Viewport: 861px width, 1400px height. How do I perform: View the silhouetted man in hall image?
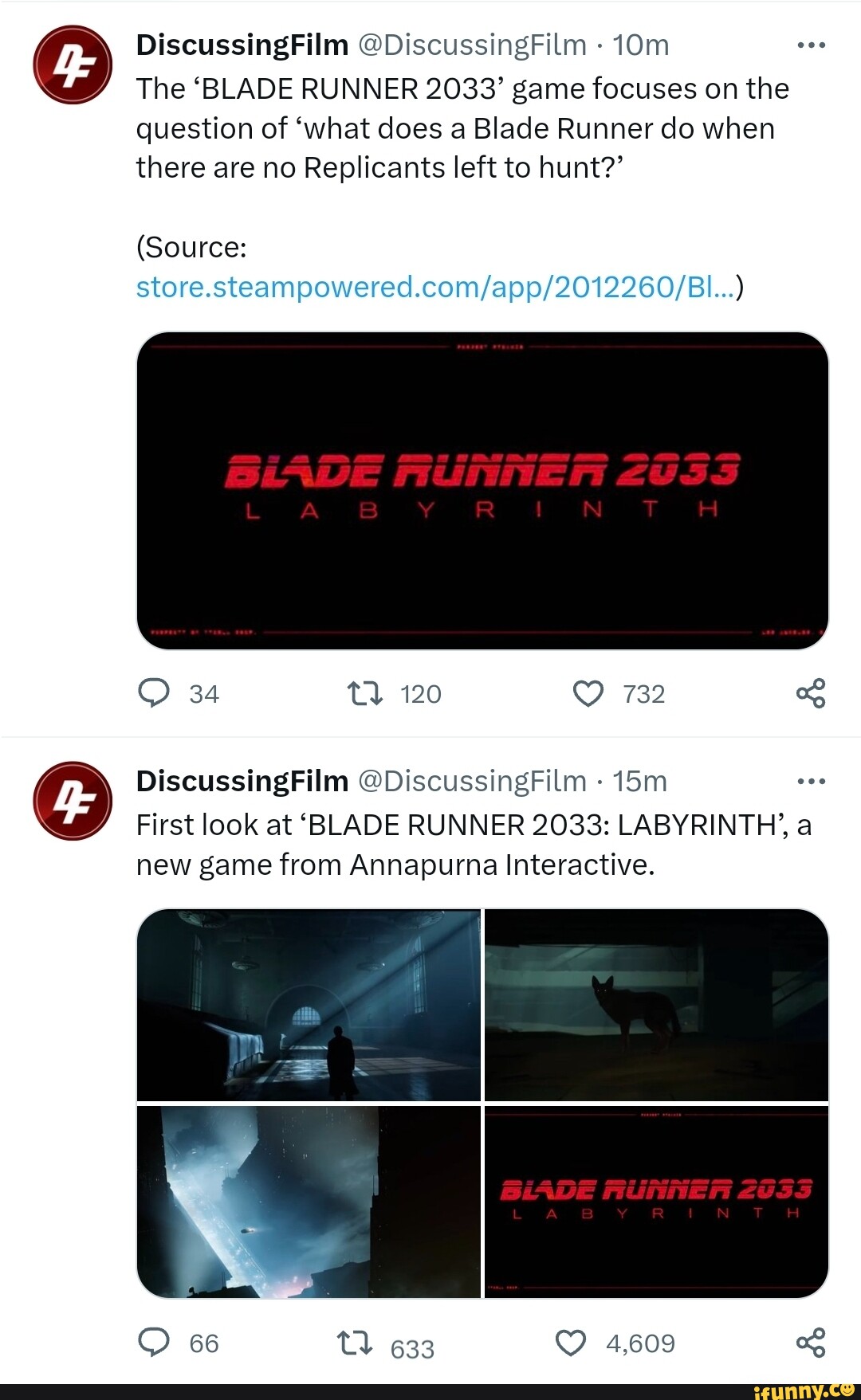point(309,1005)
